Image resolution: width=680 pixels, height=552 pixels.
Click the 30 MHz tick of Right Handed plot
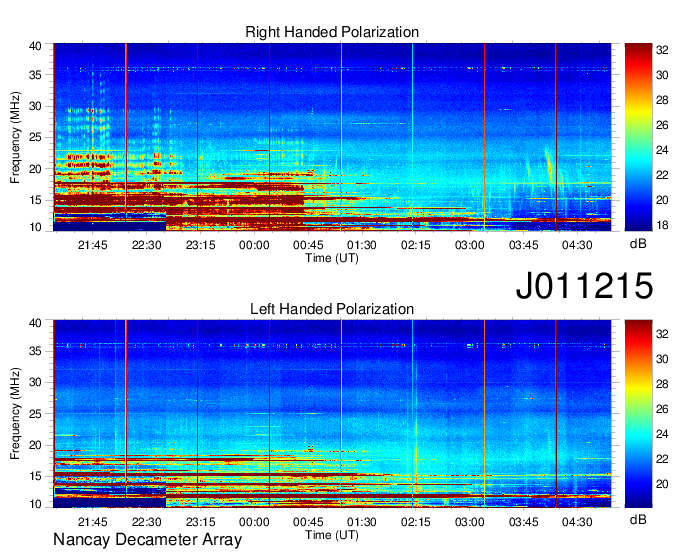[x=36, y=106]
